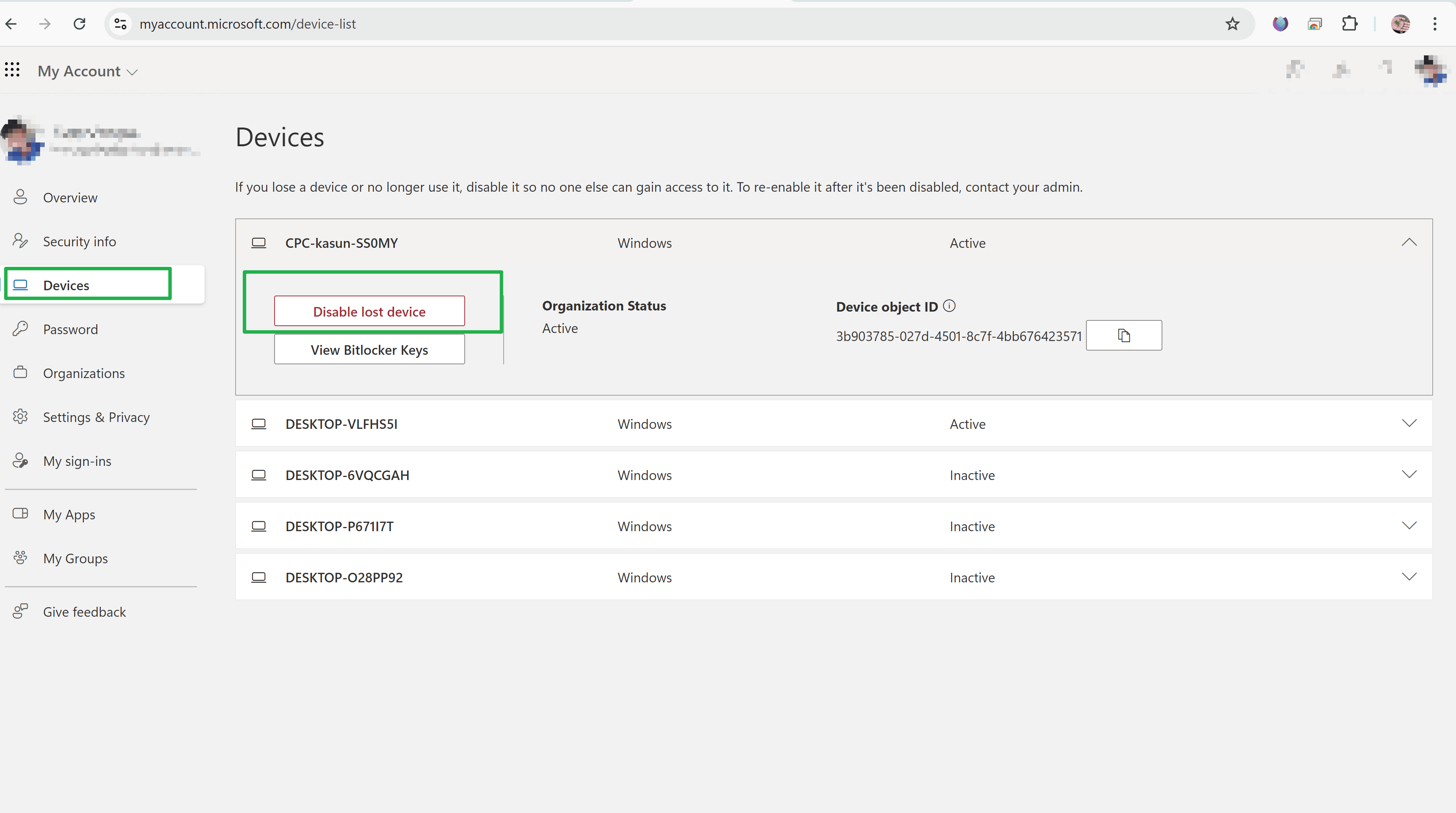Select Devices in the sidebar
This screenshot has width=1456, height=813.
(102, 285)
